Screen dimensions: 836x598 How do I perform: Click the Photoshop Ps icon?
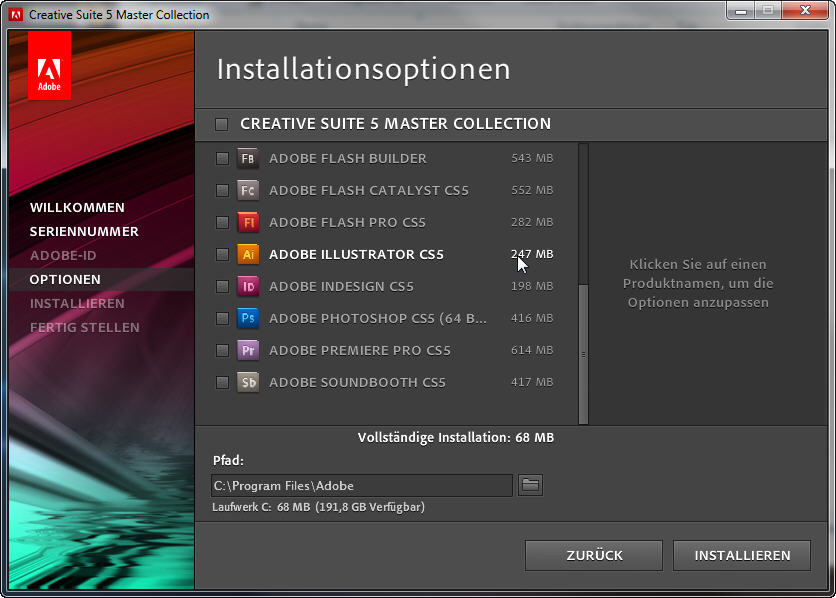click(248, 318)
